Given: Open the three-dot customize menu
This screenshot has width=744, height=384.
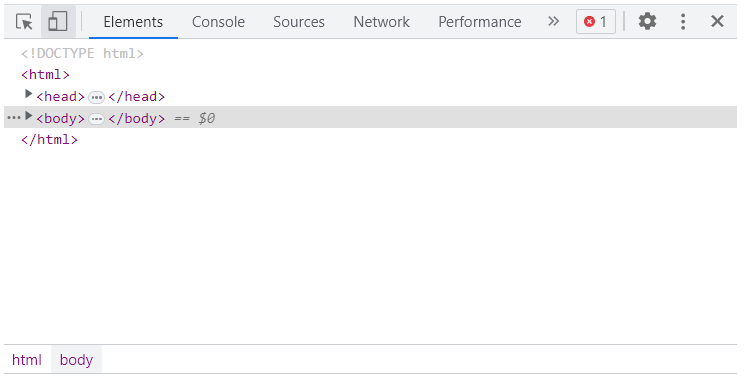Looking at the screenshot, I should click(683, 21).
